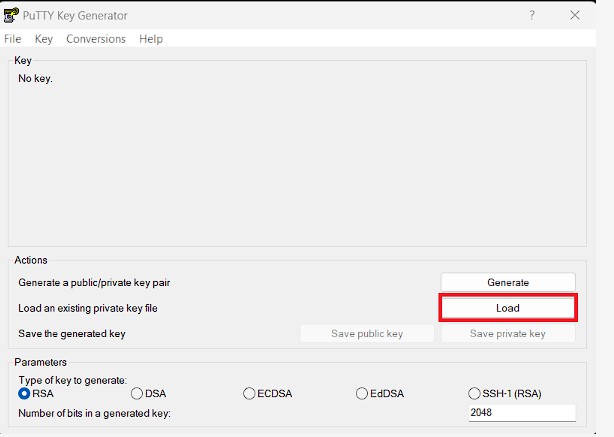Click 'Generate a public/private key pair' label
This screenshot has width=614, height=437.
coord(94,283)
